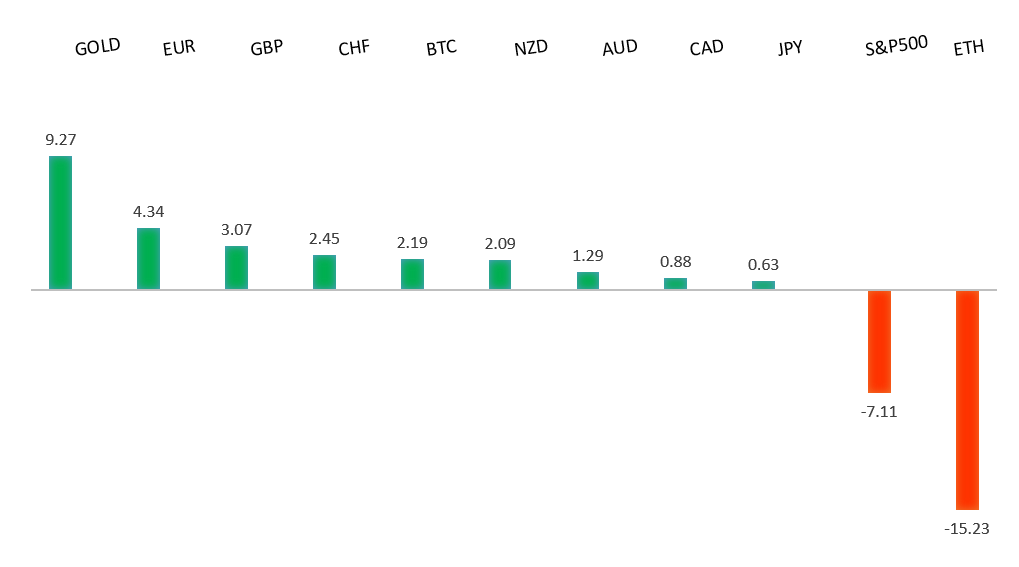This screenshot has height=567, width=1019.
Task: Click the S&P500 category label
Action: [897, 45]
